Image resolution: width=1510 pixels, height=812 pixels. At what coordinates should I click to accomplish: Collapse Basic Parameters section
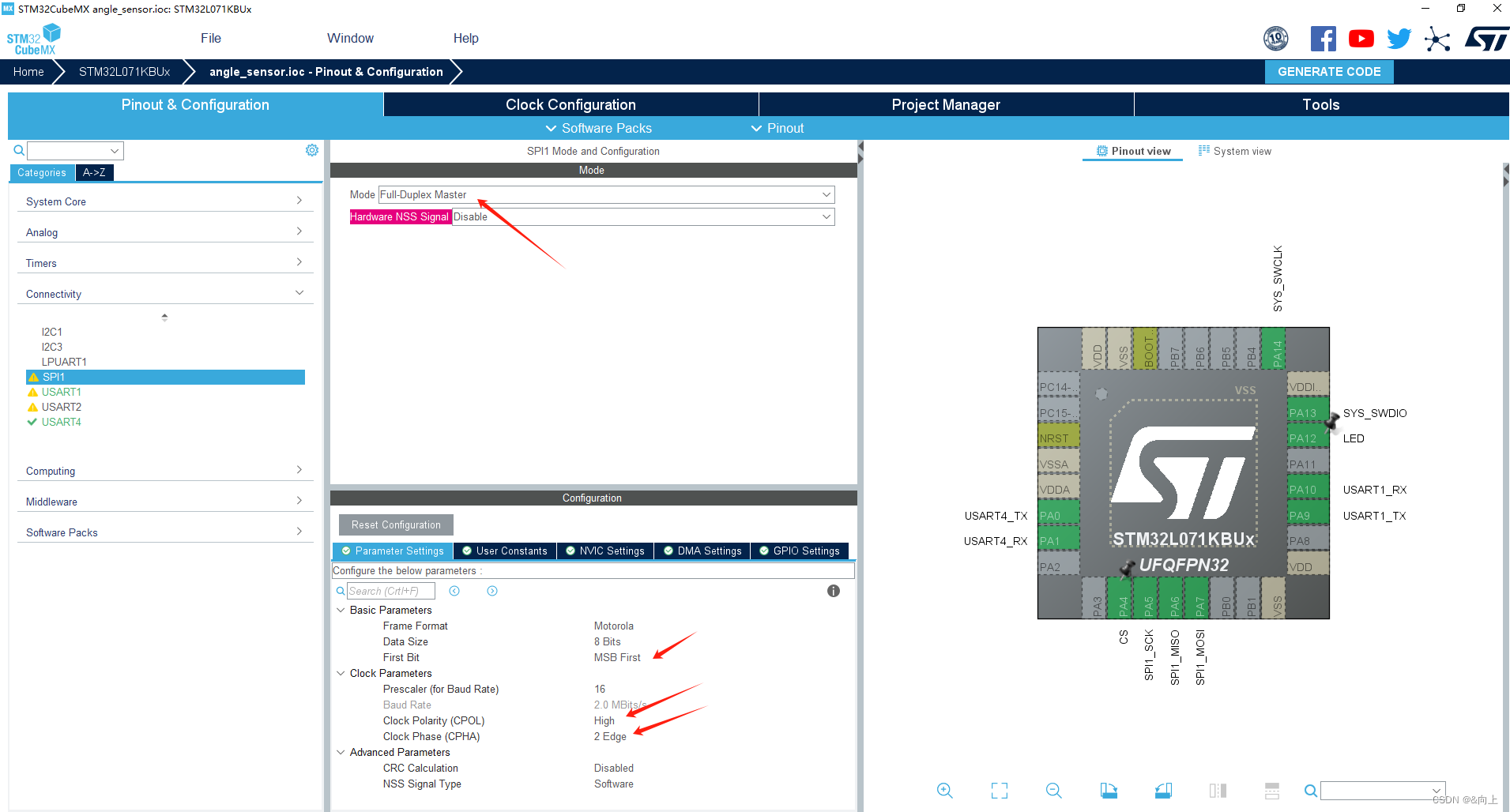coord(341,610)
